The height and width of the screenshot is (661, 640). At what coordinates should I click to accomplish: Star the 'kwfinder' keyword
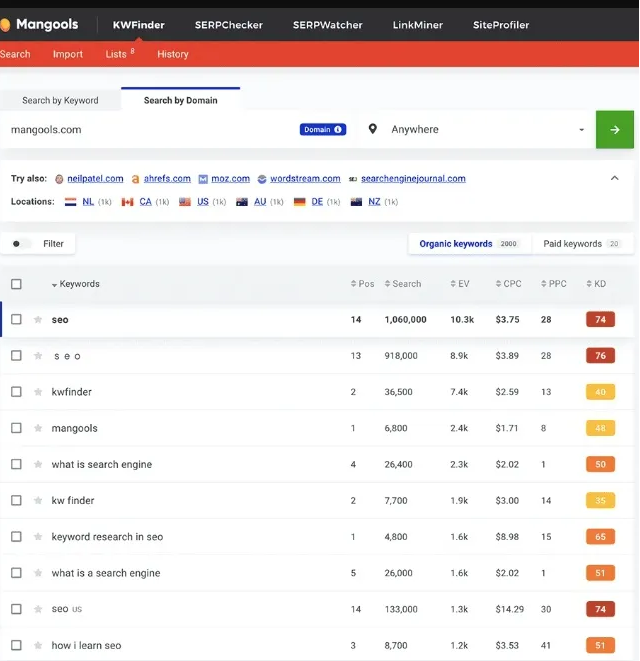[x=38, y=392]
